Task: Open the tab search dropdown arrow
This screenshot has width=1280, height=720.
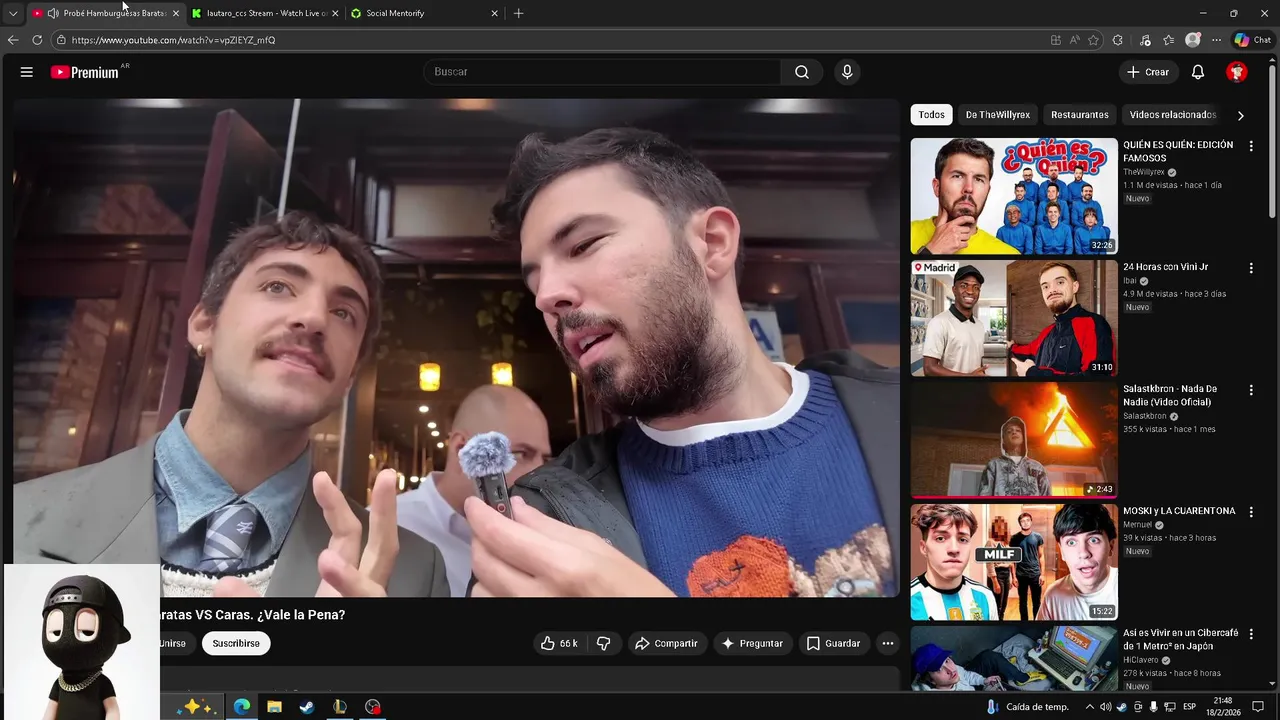Action: click(x=13, y=13)
